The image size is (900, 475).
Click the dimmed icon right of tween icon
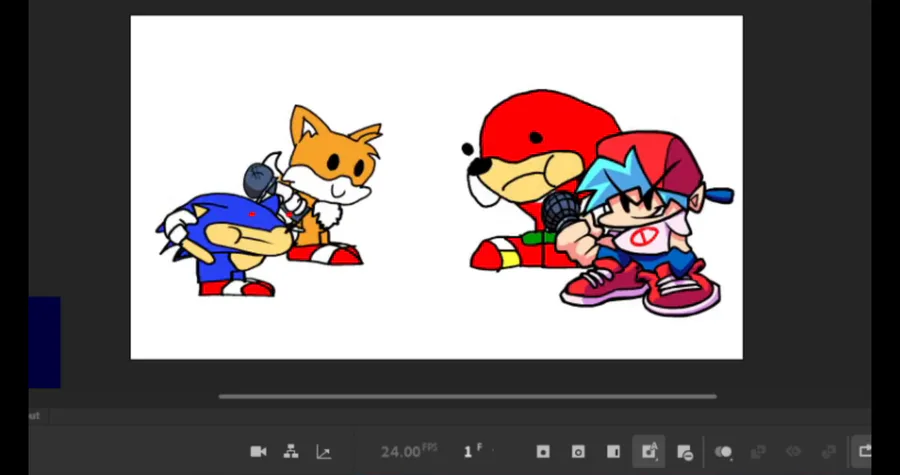pos(828,452)
